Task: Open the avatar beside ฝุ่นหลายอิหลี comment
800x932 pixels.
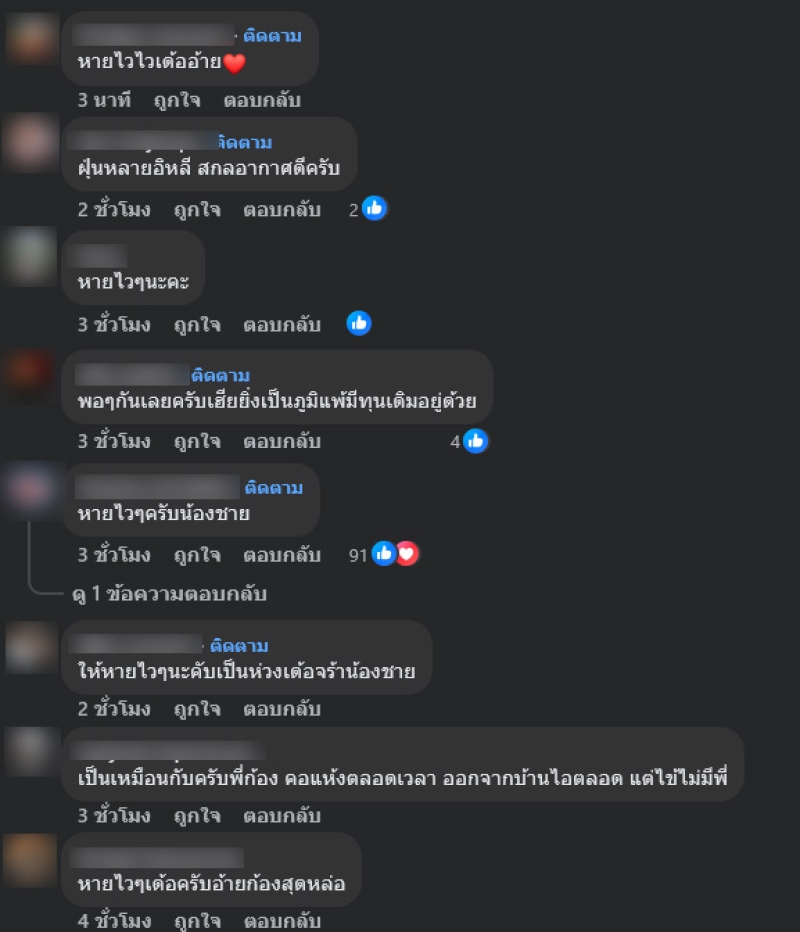Action: click(30, 143)
